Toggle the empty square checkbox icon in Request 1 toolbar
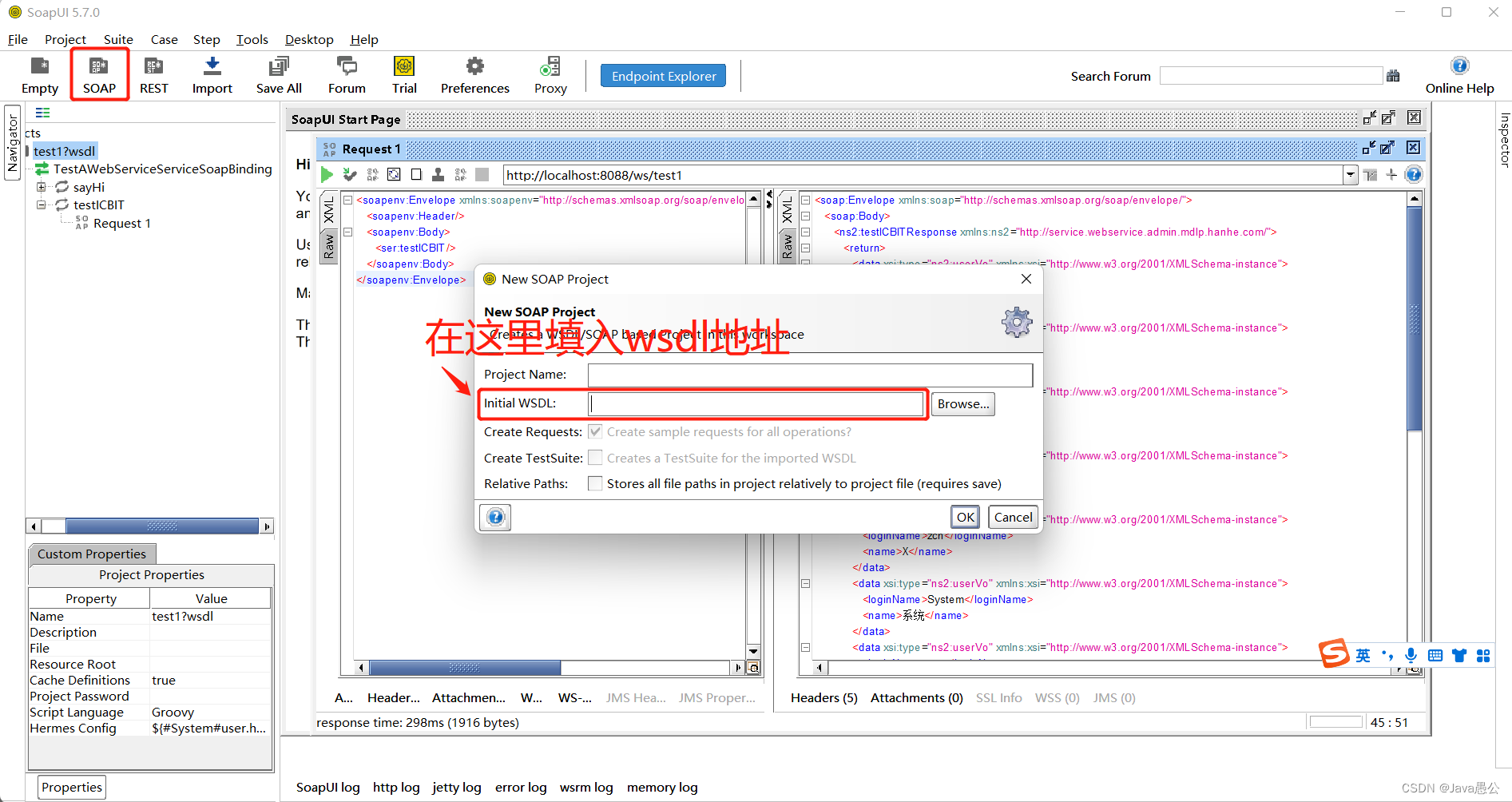1512x802 pixels. click(x=416, y=174)
